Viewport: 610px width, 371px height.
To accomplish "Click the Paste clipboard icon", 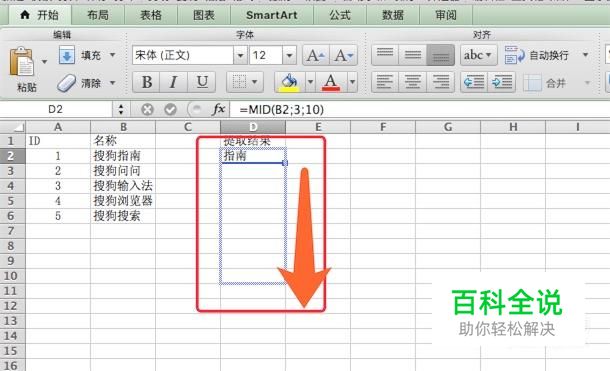I will (22, 62).
